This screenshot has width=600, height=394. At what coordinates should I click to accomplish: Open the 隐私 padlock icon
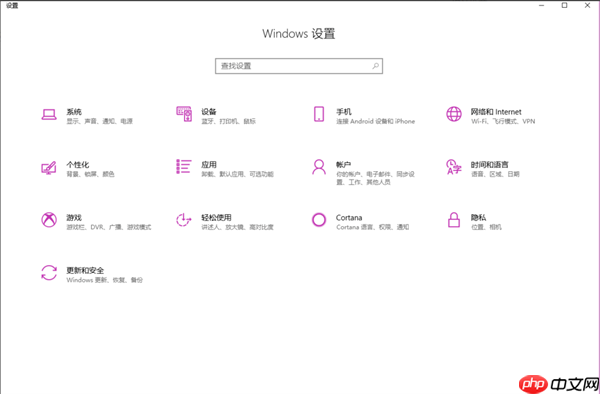[x=454, y=220]
